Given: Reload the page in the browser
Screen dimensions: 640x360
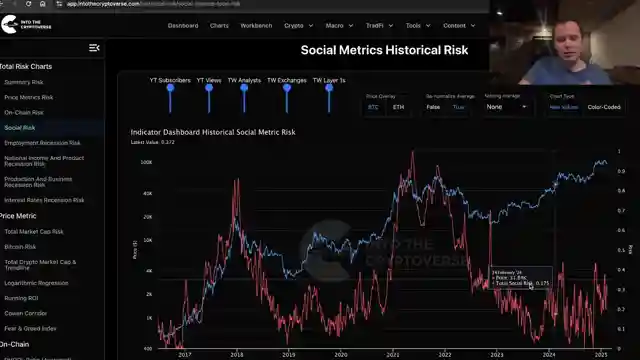Looking at the screenshot, I should [x=28, y=4].
